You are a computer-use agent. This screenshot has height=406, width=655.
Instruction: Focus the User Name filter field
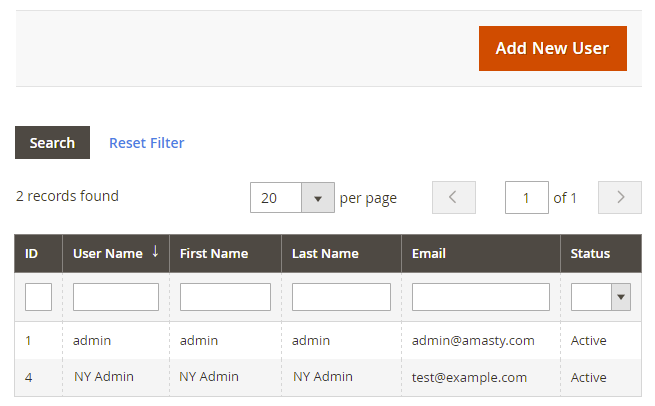click(116, 297)
